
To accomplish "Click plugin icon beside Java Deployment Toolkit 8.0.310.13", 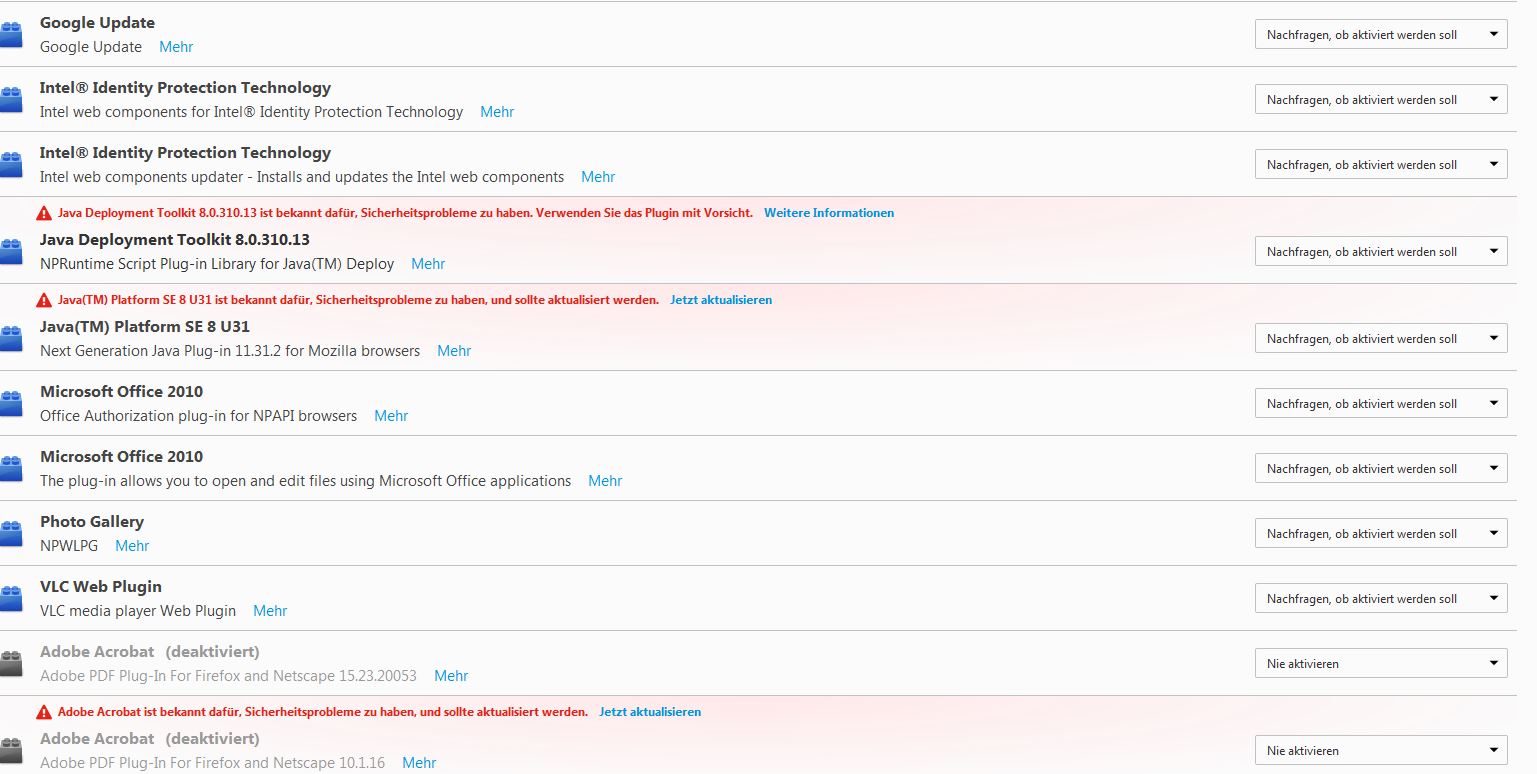I will (11, 252).
